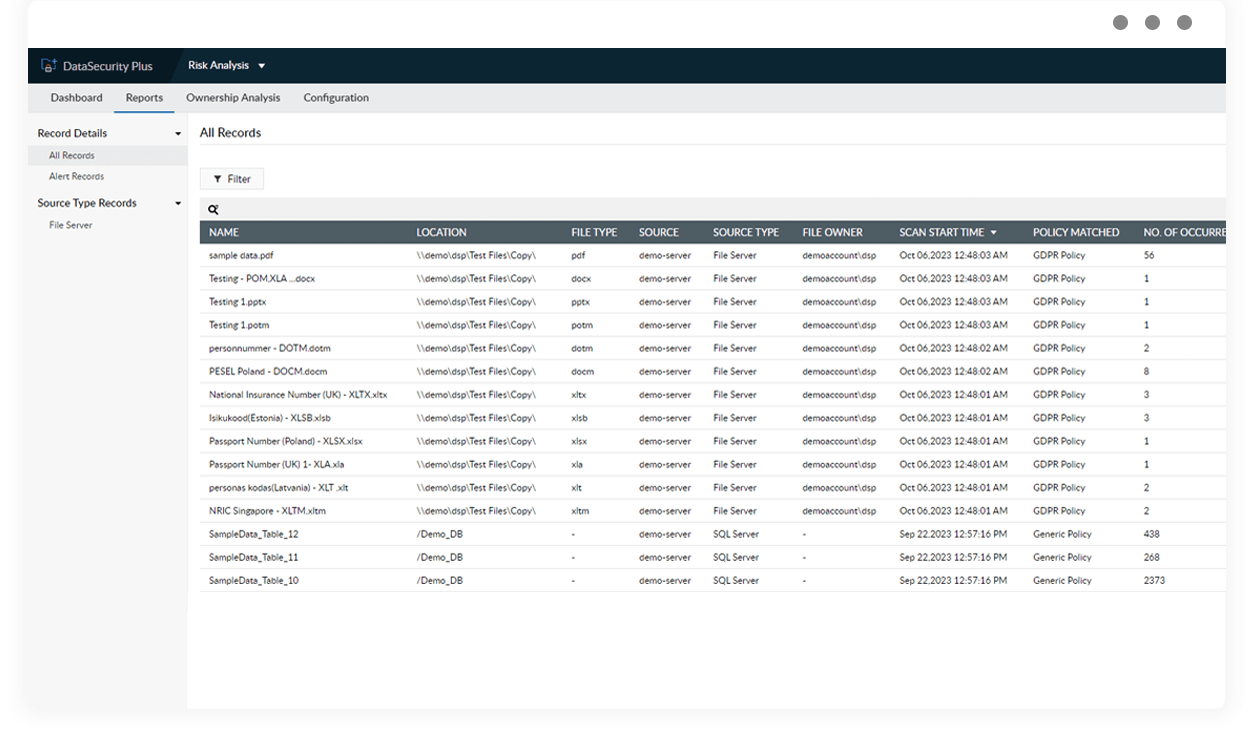The width and height of the screenshot is (1254, 738).
Task: Click the sort arrow on Scan Start Time column
Action: click(x=993, y=231)
